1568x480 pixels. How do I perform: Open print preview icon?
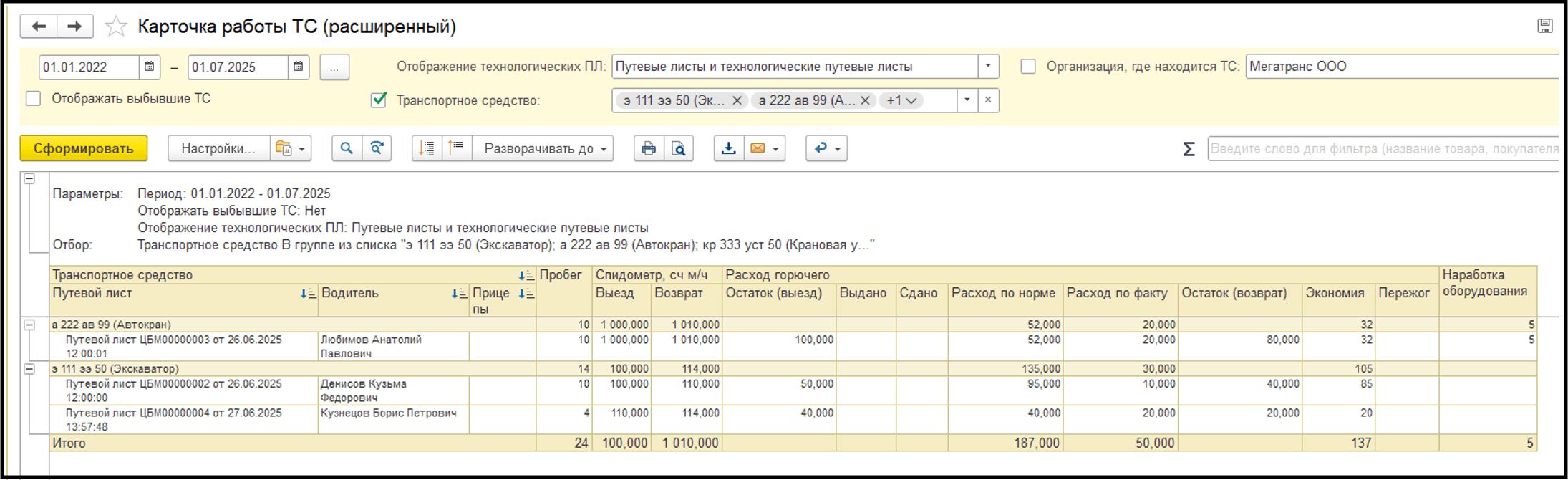pyautogui.click(x=678, y=148)
